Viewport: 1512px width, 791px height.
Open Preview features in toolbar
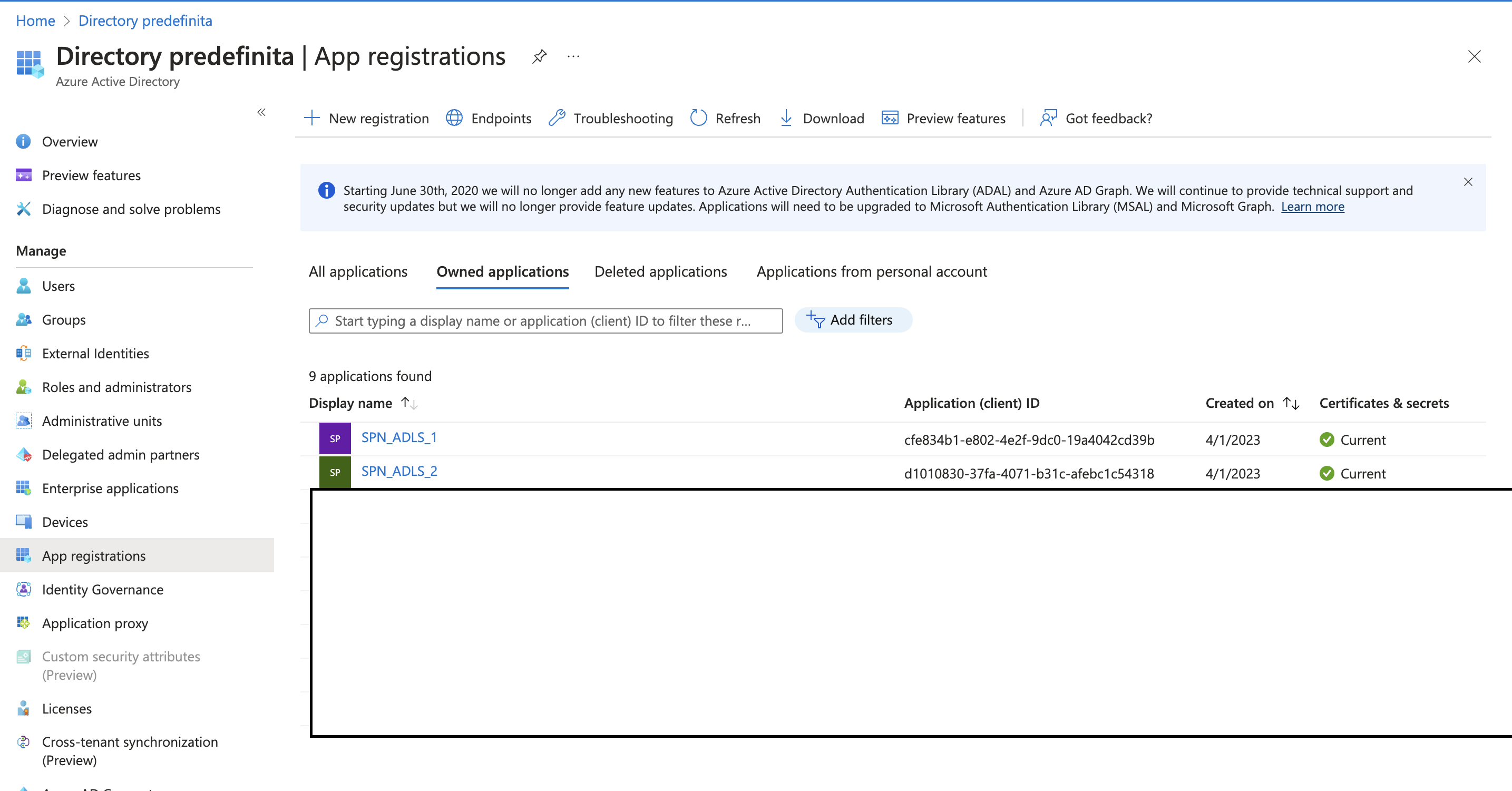tap(944, 118)
